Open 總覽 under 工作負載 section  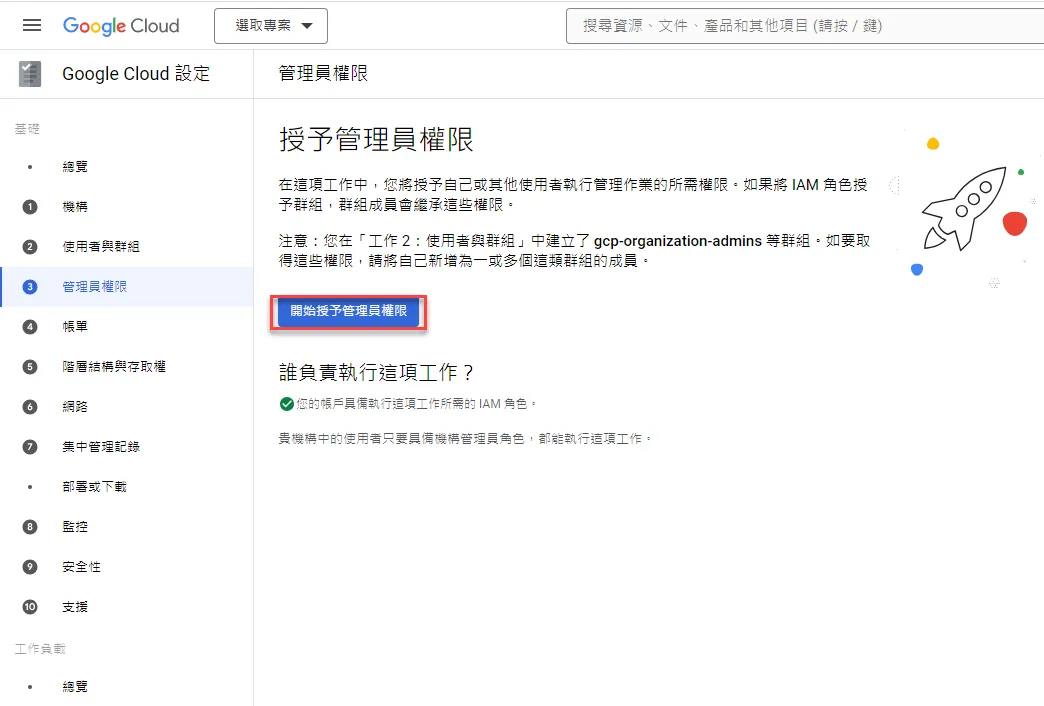click(x=75, y=687)
